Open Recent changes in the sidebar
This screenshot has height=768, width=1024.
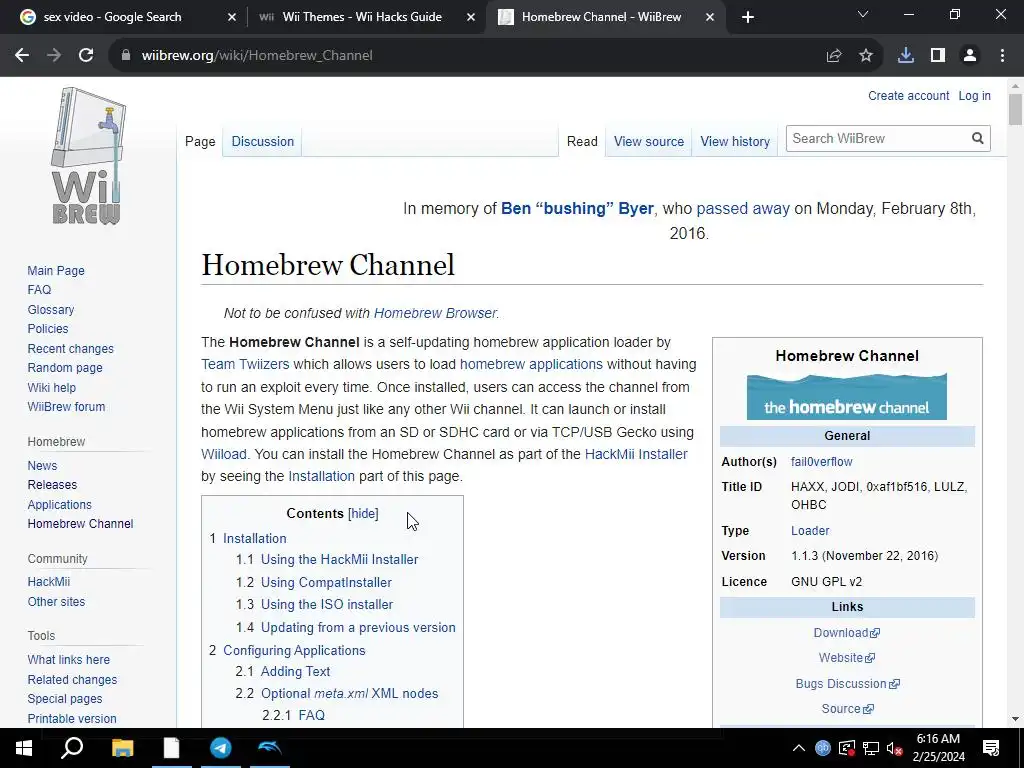pos(71,349)
